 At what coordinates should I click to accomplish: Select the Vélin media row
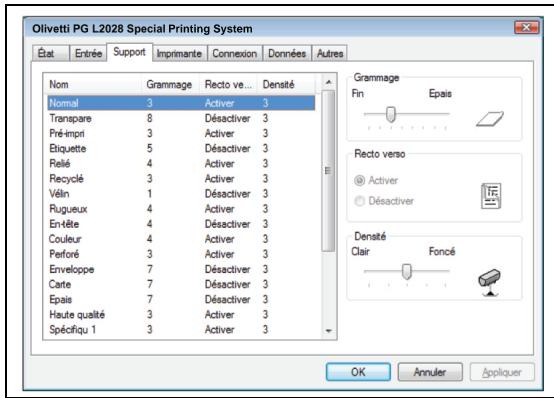click(x=181, y=194)
